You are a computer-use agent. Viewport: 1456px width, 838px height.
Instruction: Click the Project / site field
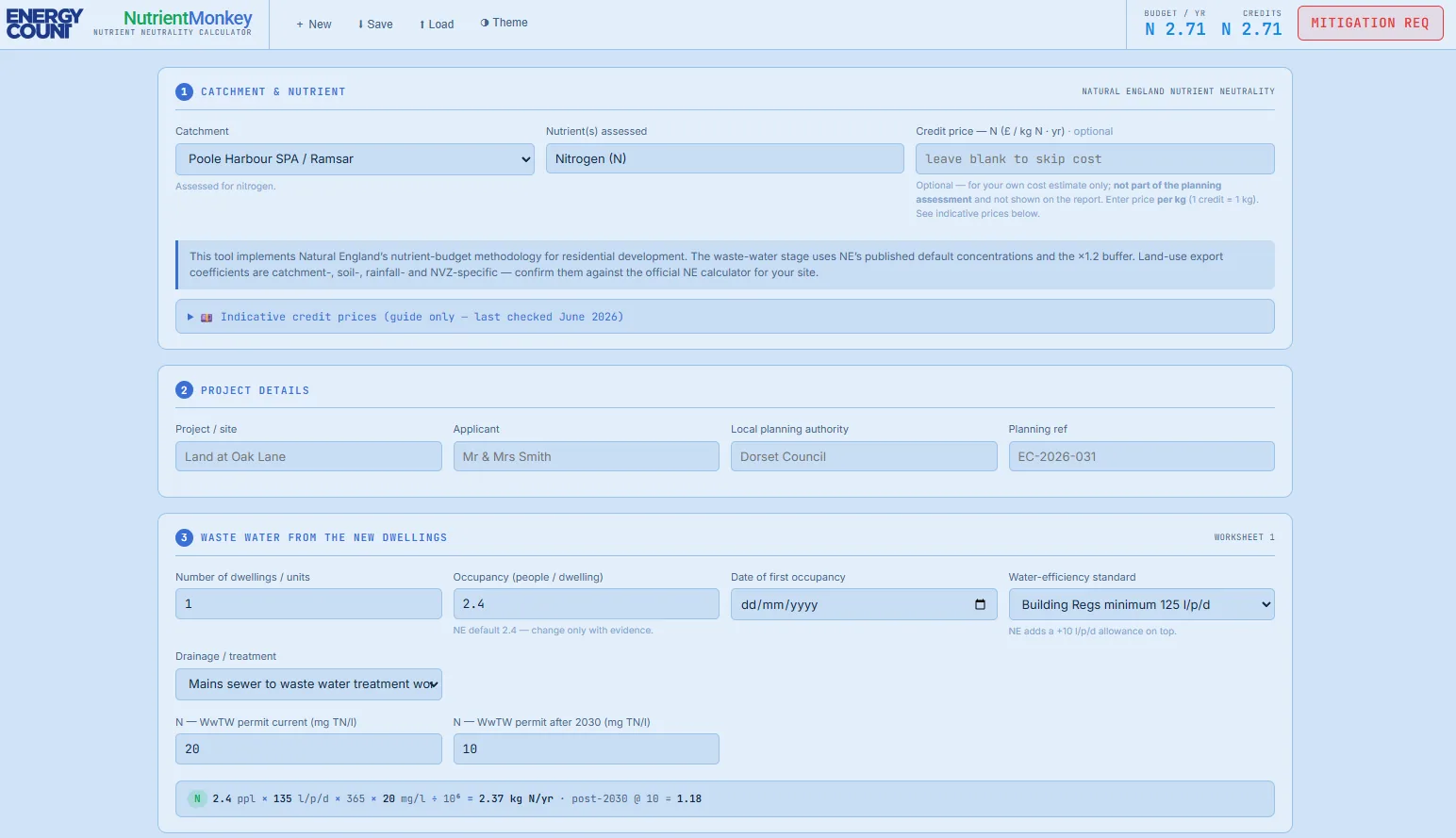point(308,456)
